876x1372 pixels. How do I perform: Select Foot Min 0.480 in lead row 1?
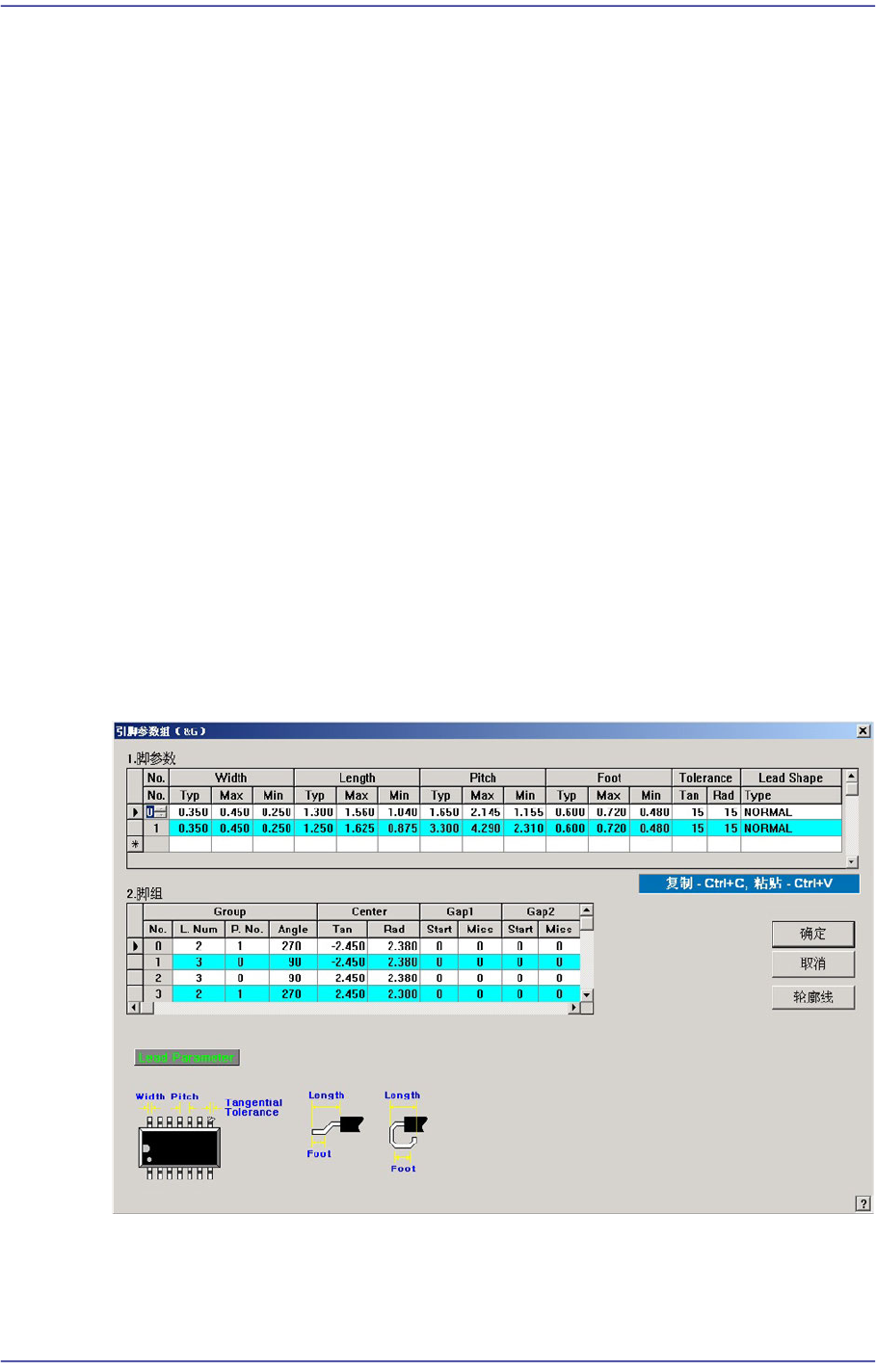pyautogui.click(x=650, y=828)
